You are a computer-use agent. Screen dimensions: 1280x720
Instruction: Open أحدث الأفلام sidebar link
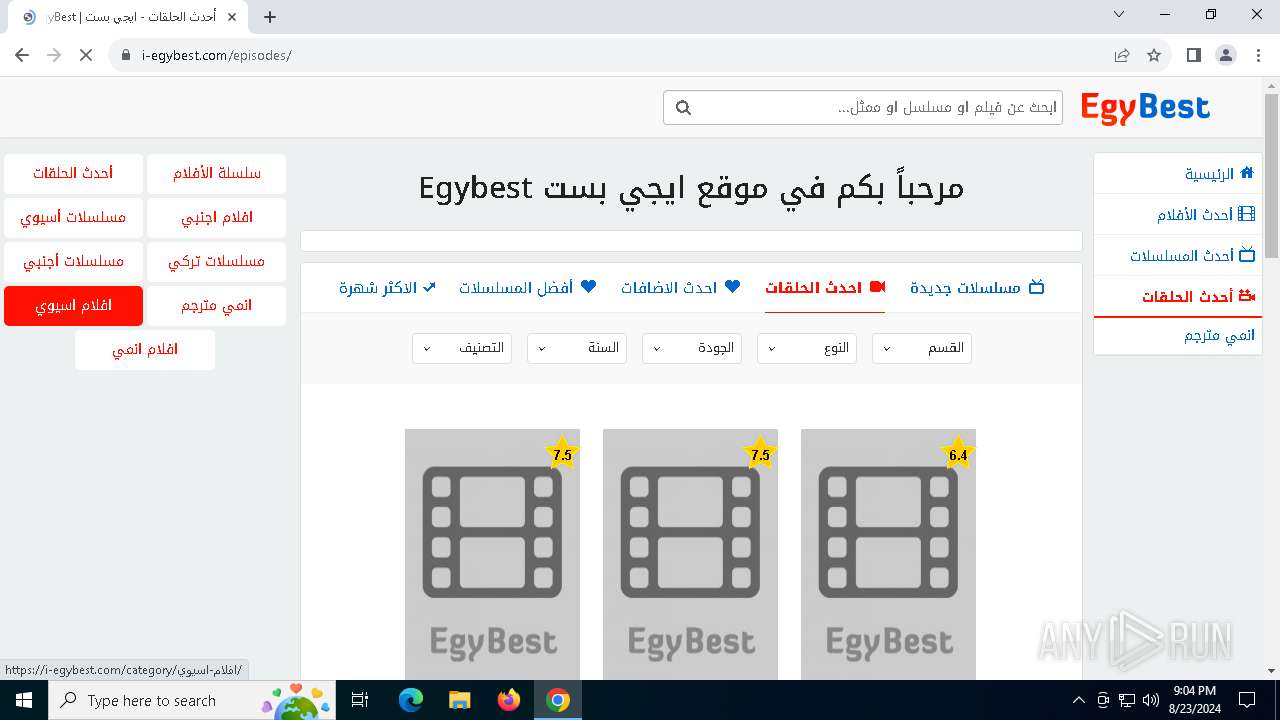pos(1178,215)
